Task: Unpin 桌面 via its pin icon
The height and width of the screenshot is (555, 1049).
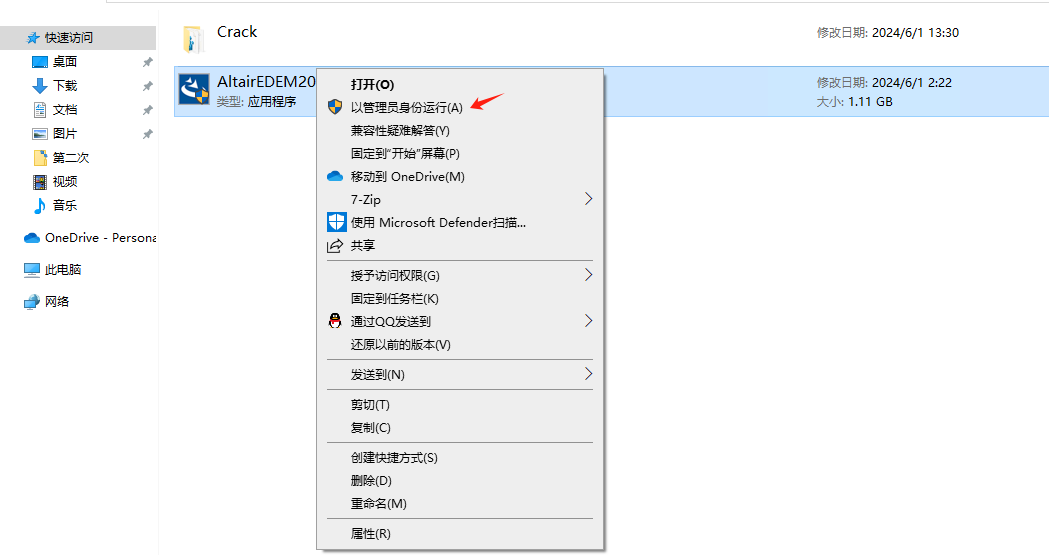Action: [x=148, y=62]
